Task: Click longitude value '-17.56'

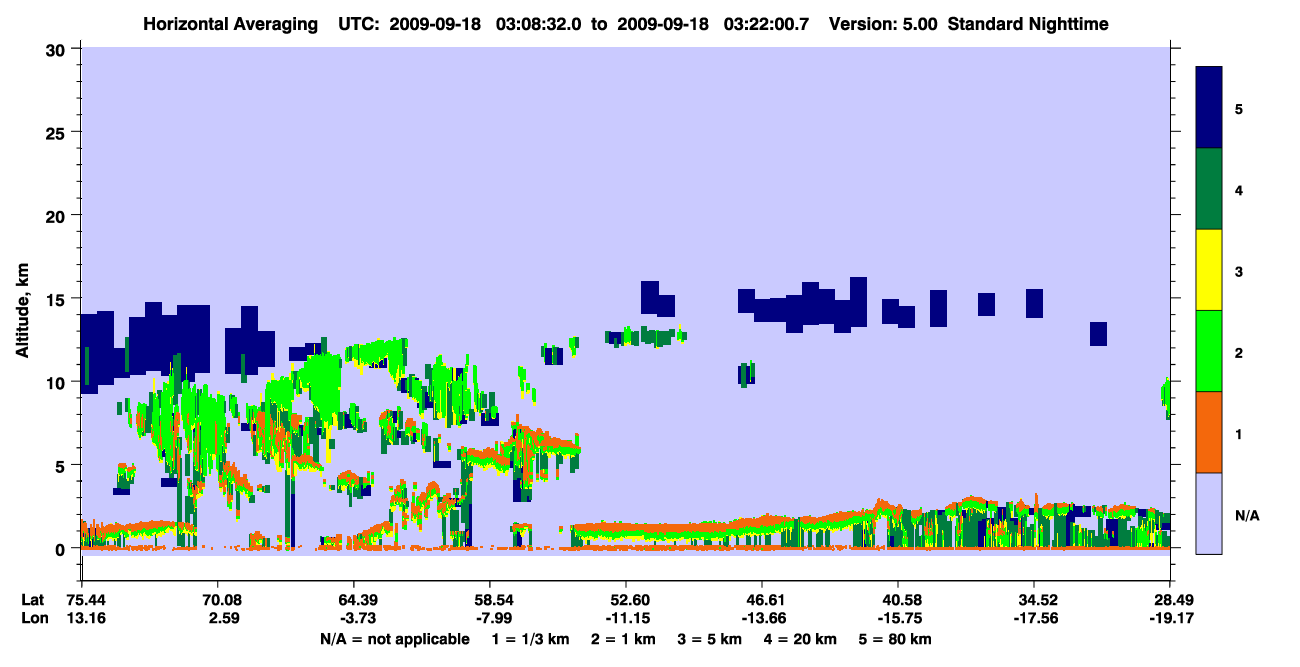Action: [1034, 619]
